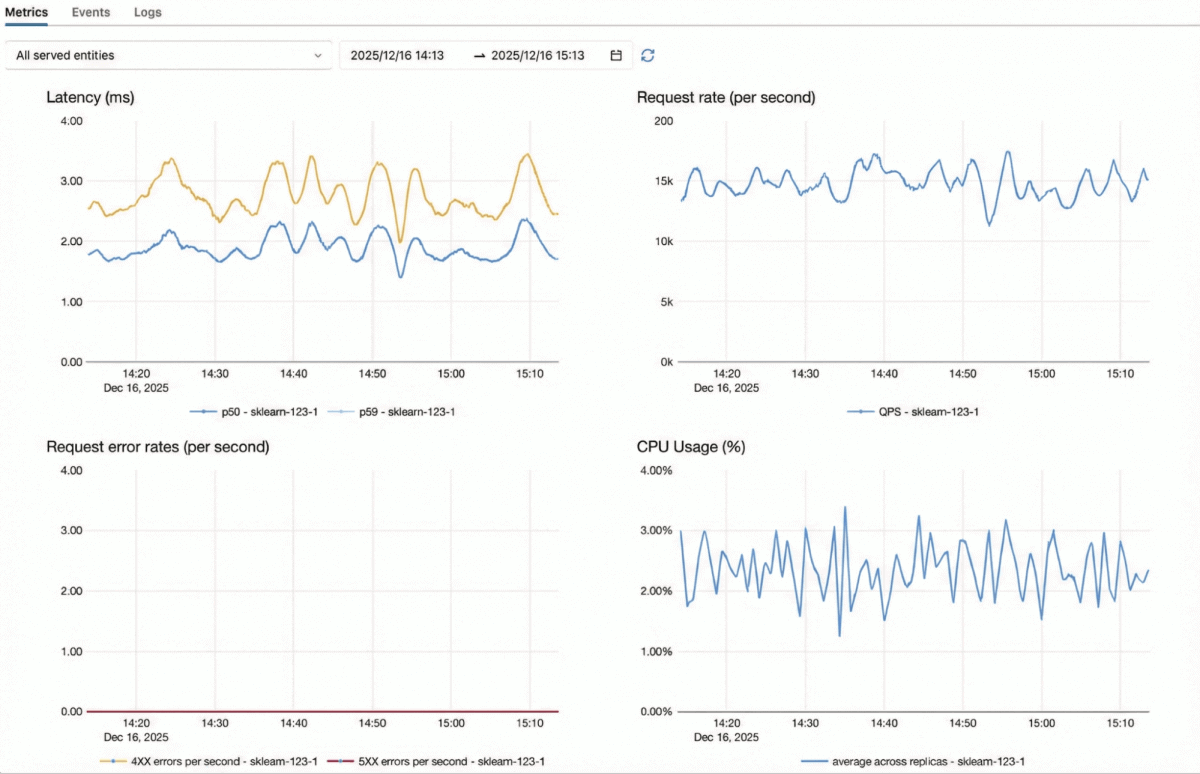The height and width of the screenshot is (774, 1200).
Task: Click the start date 2025/12/16 14:13 field
Action: (x=397, y=56)
